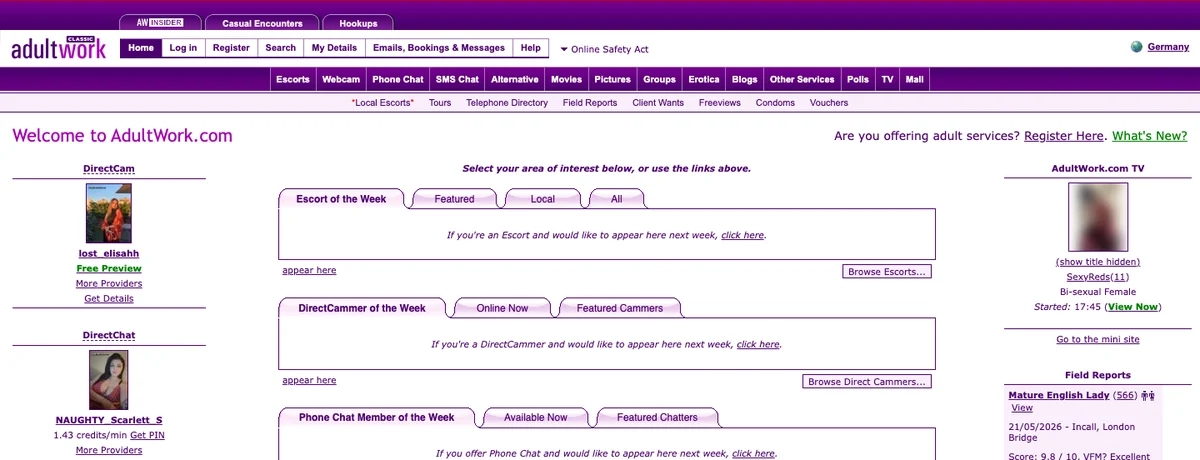1200x460 pixels.
Task: Open My Details menu item
Action: [x=334, y=48]
